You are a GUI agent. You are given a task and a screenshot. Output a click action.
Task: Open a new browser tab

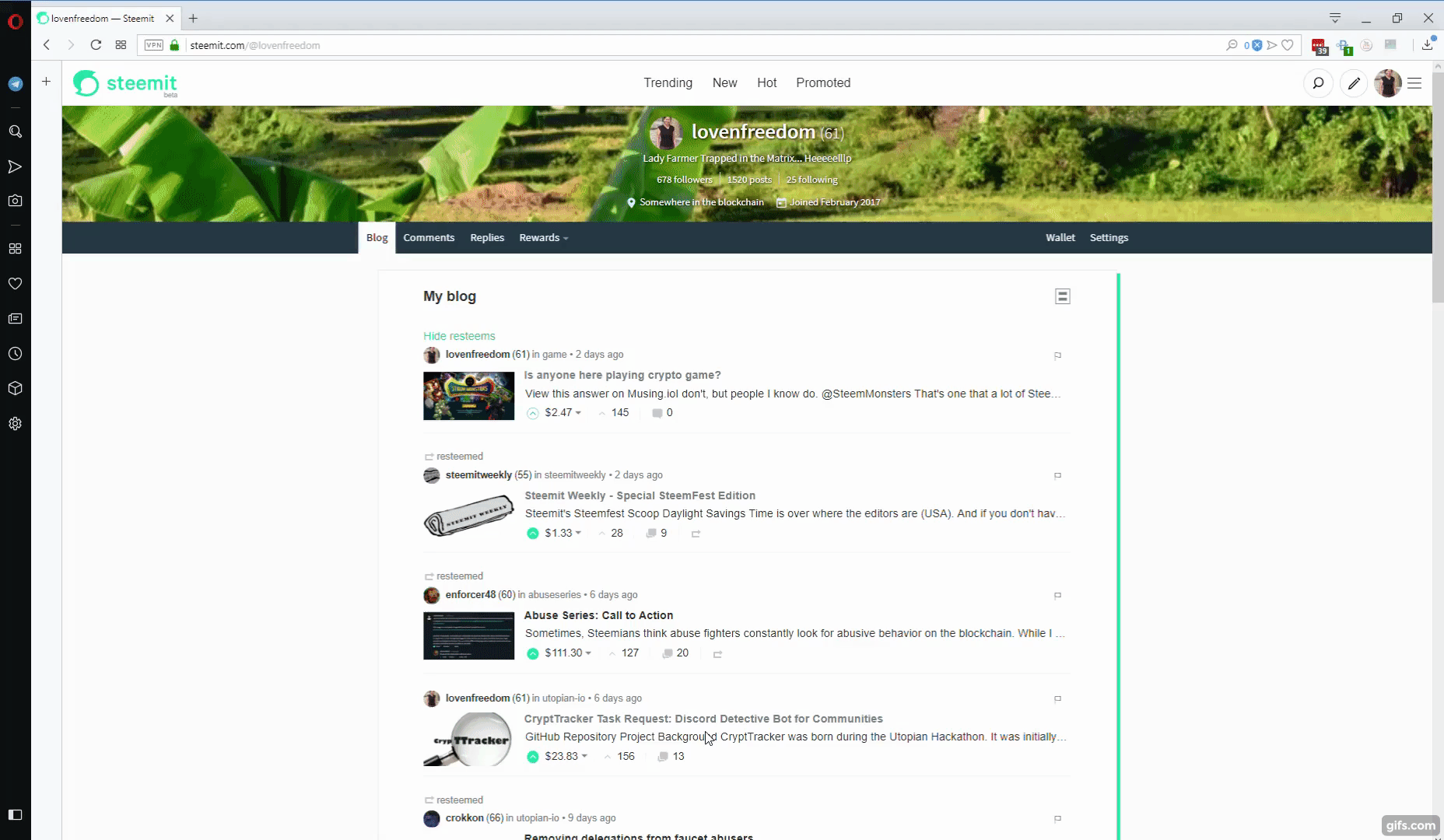193,18
